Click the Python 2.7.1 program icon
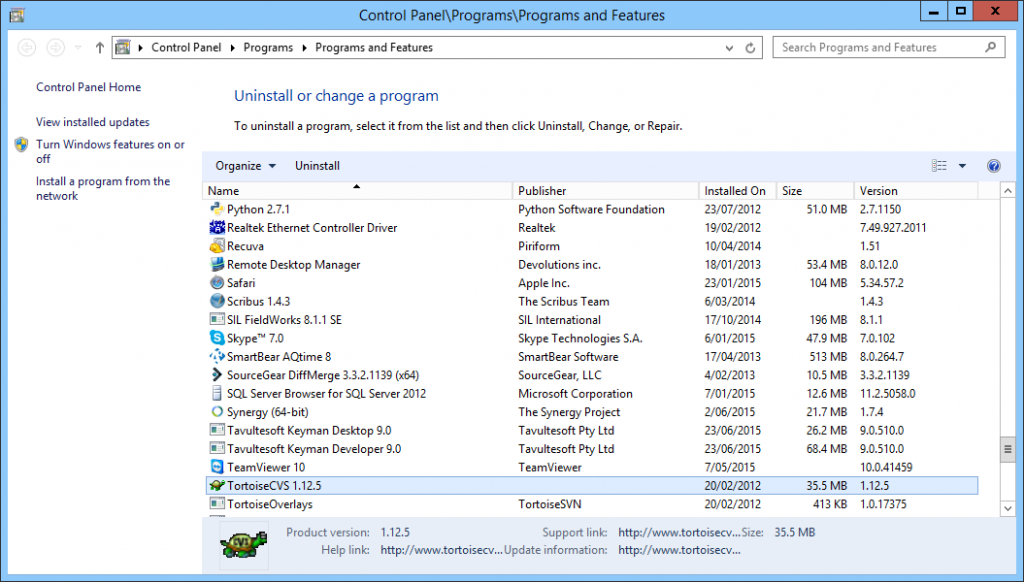The width and height of the screenshot is (1024, 582). [x=217, y=209]
